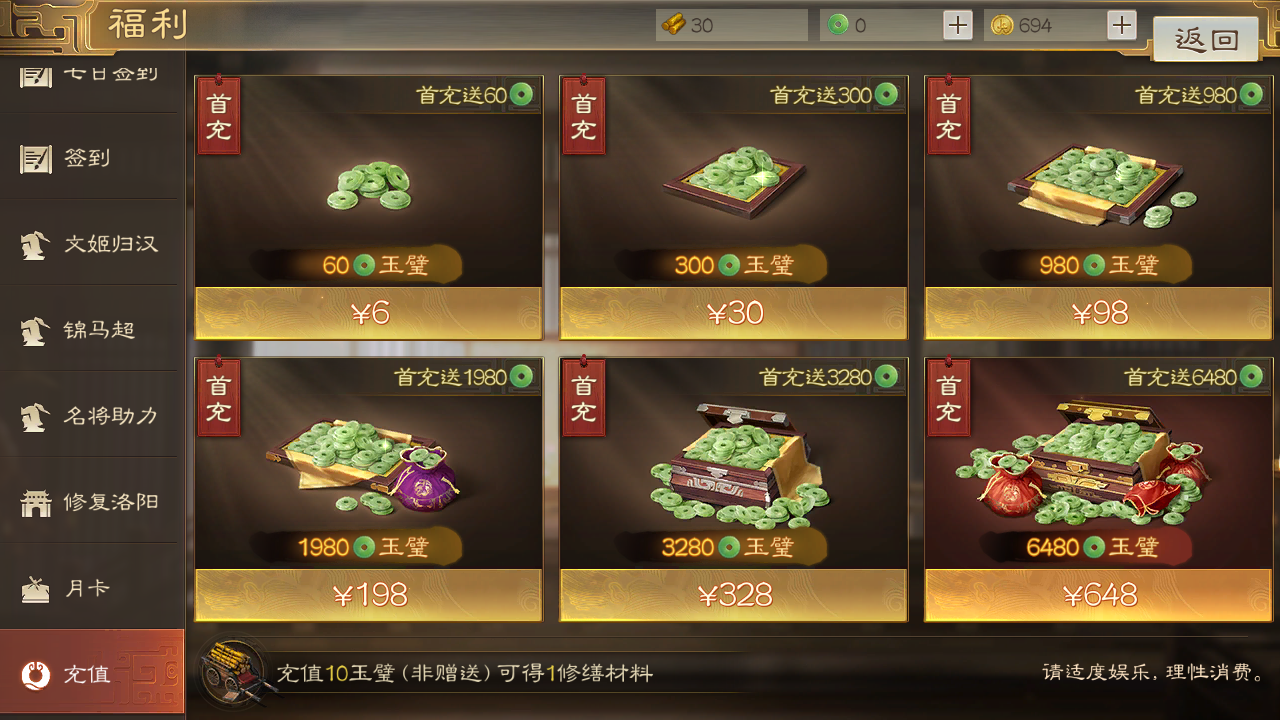The width and height of the screenshot is (1280, 720).
Task: Click the repair materials cart icon
Action: click(x=227, y=673)
